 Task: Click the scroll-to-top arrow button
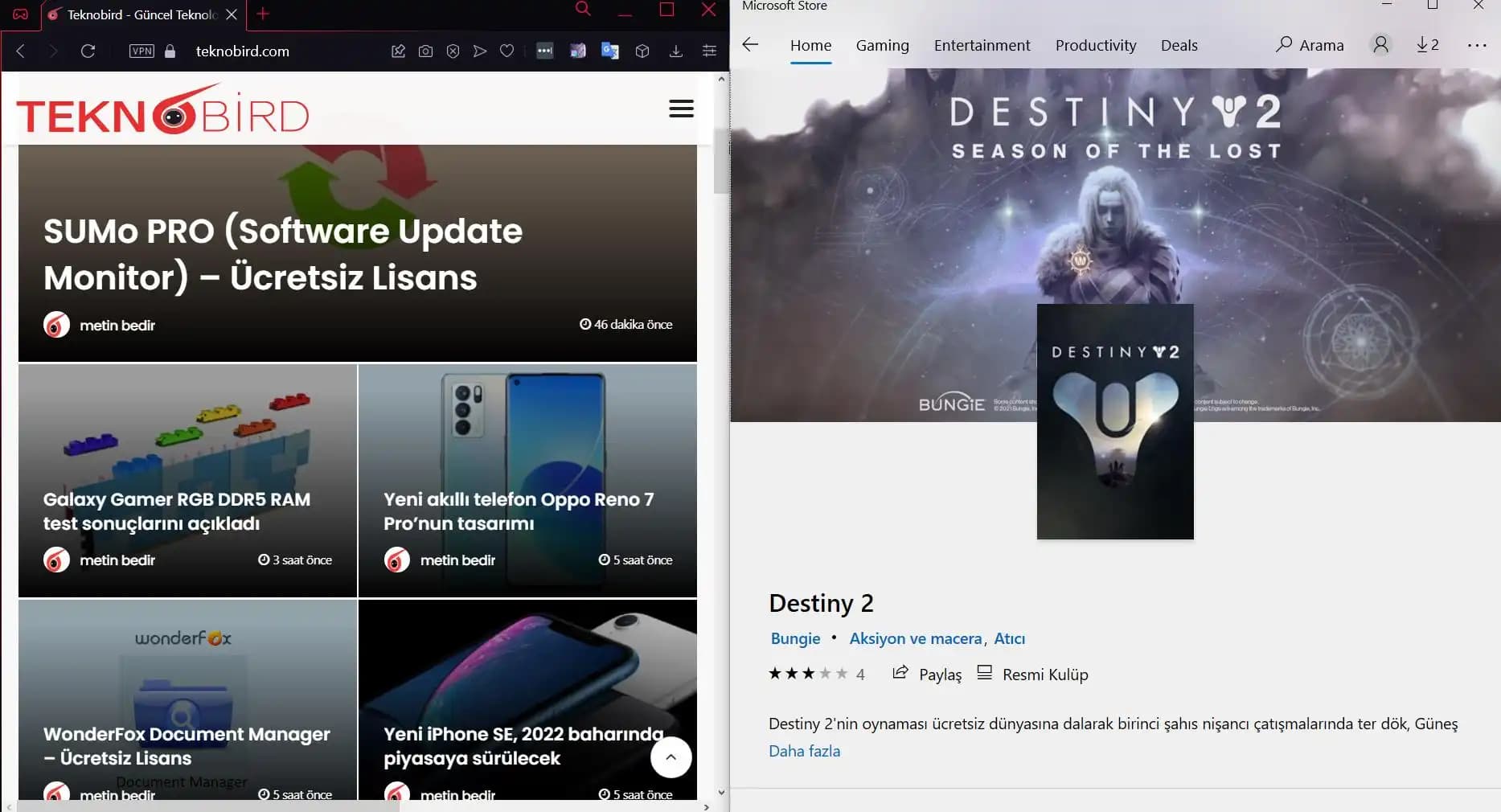[x=671, y=757]
